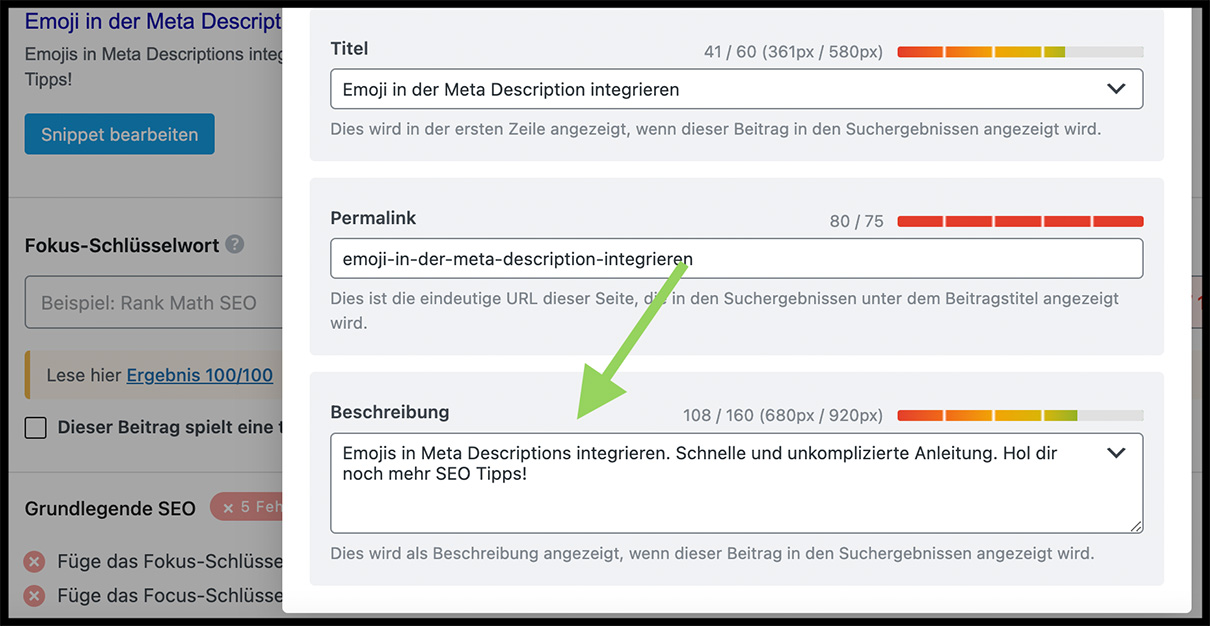
Task: Open the Titel field dropdown chevron
Action: tap(1116, 89)
